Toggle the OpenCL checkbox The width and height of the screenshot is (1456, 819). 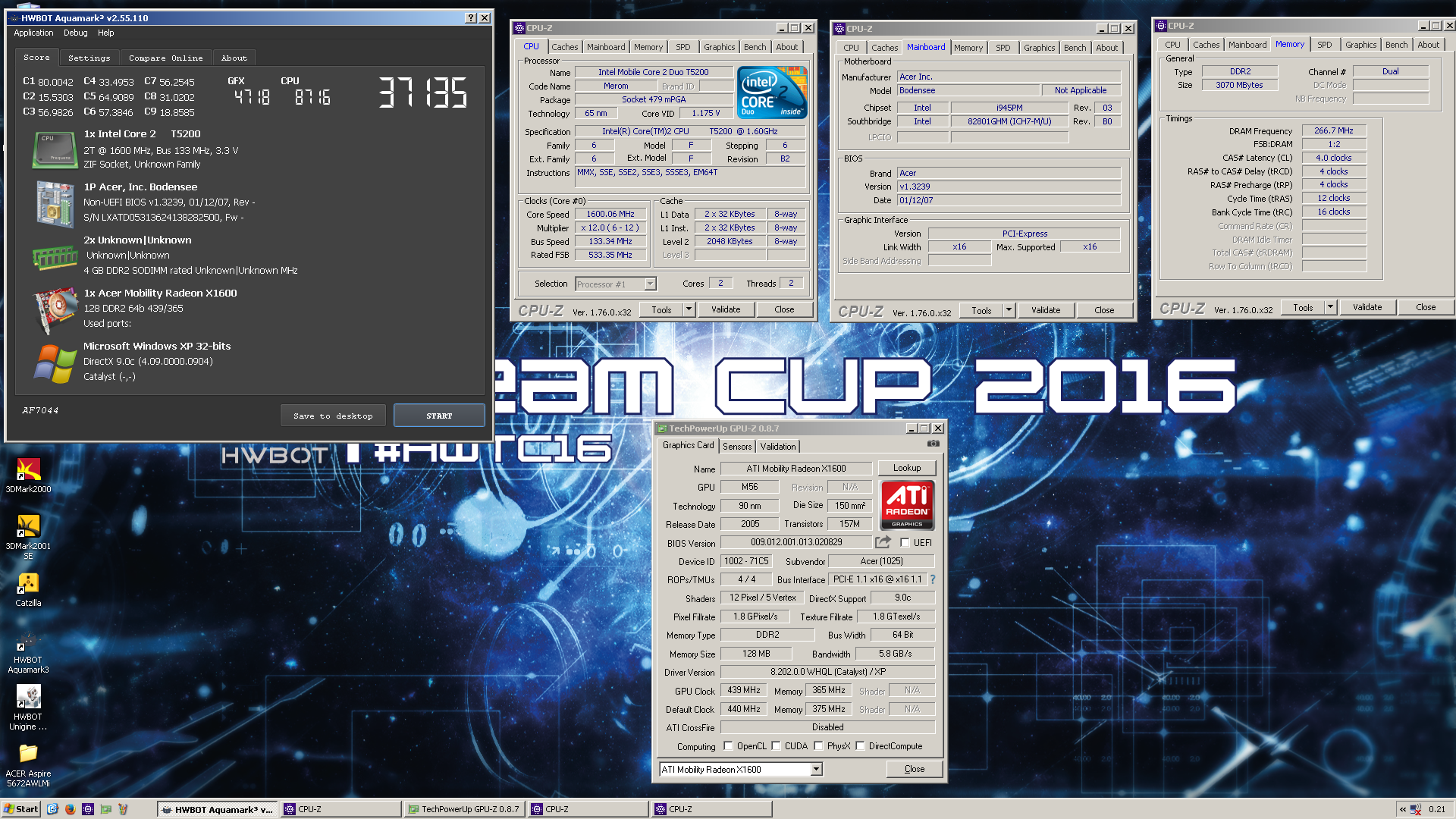click(728, 745)
